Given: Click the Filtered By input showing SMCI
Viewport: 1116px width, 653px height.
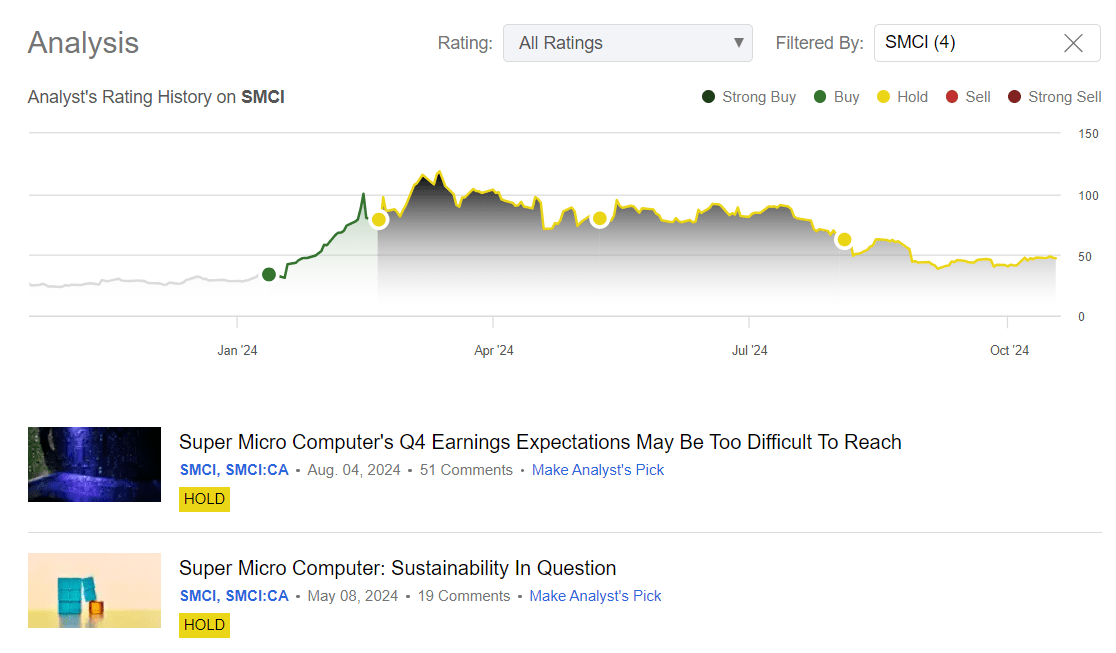Looking at the screenshot, I should point(960,43).
